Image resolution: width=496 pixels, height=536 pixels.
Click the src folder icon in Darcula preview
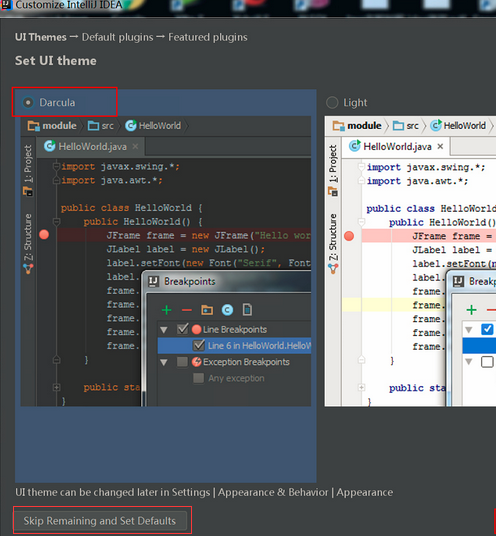93,126
